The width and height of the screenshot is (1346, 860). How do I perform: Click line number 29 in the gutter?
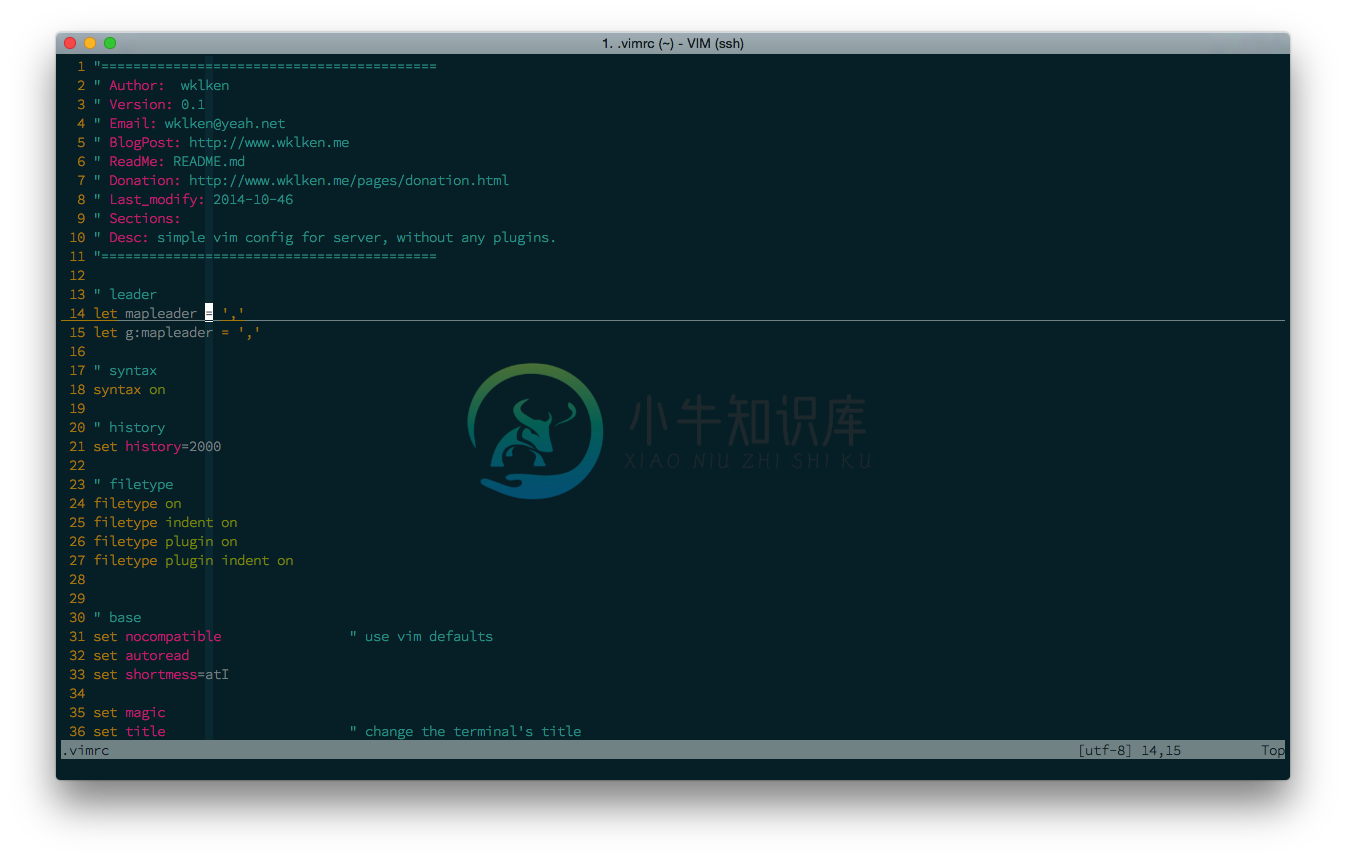pos(77,598)
